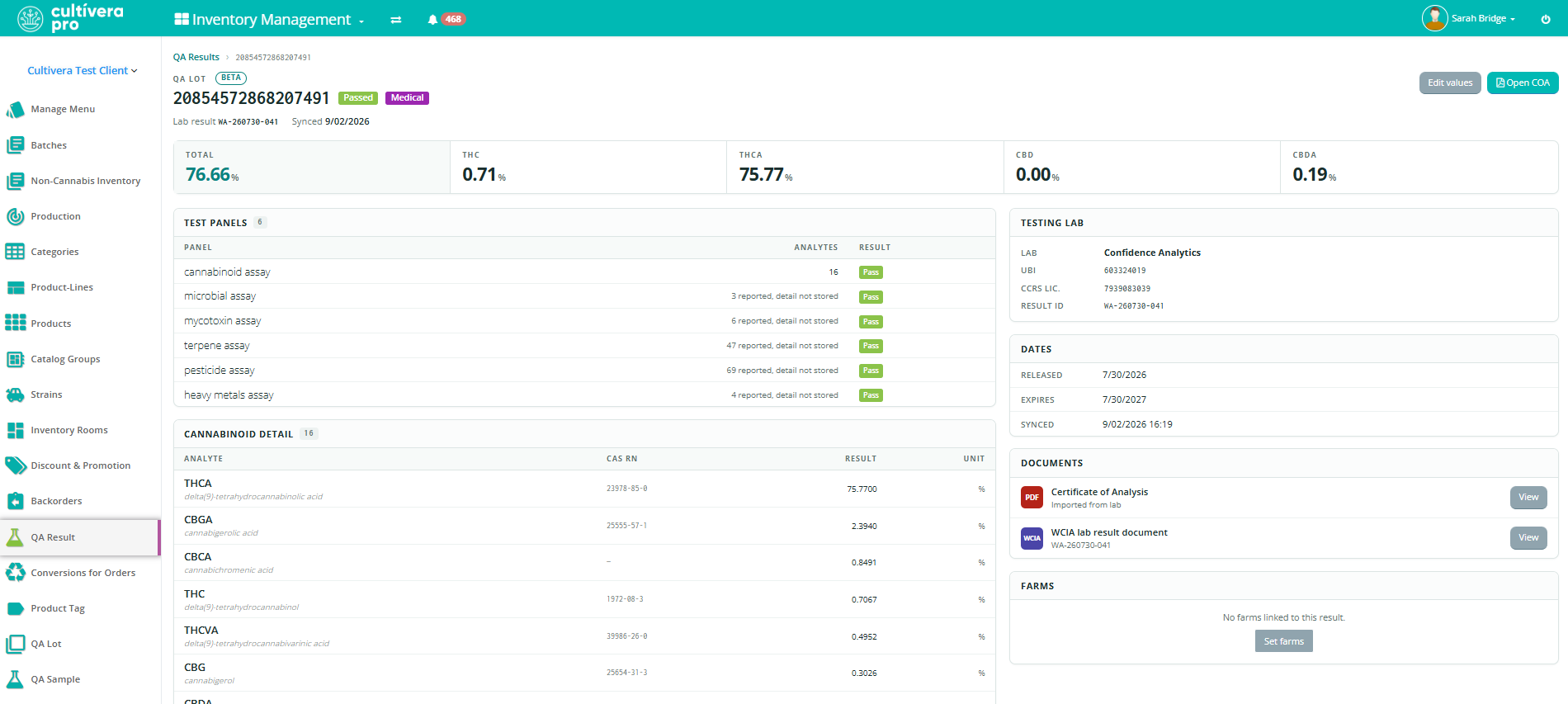Open Batches from the sidebar icon

click(15, 145)
